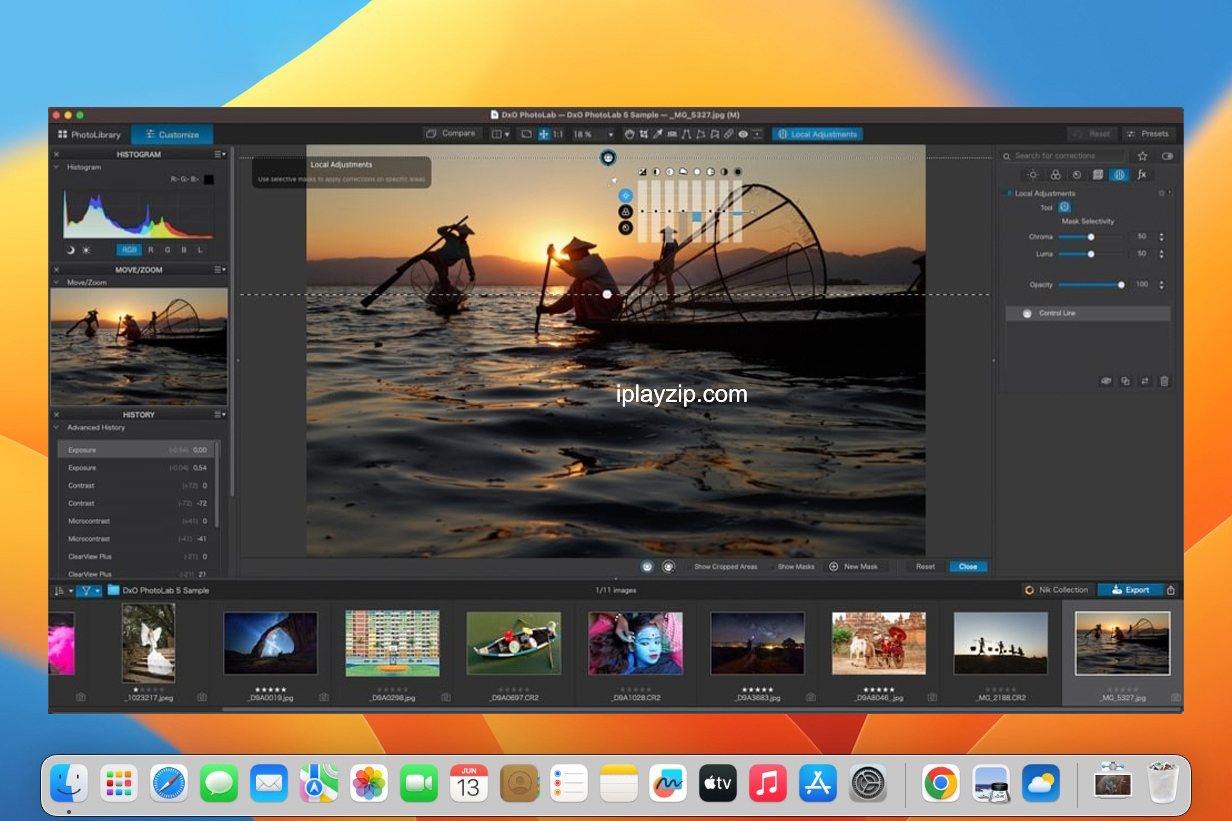
Task: Select the RGB channel histogram tab
Action: point(129,250)
